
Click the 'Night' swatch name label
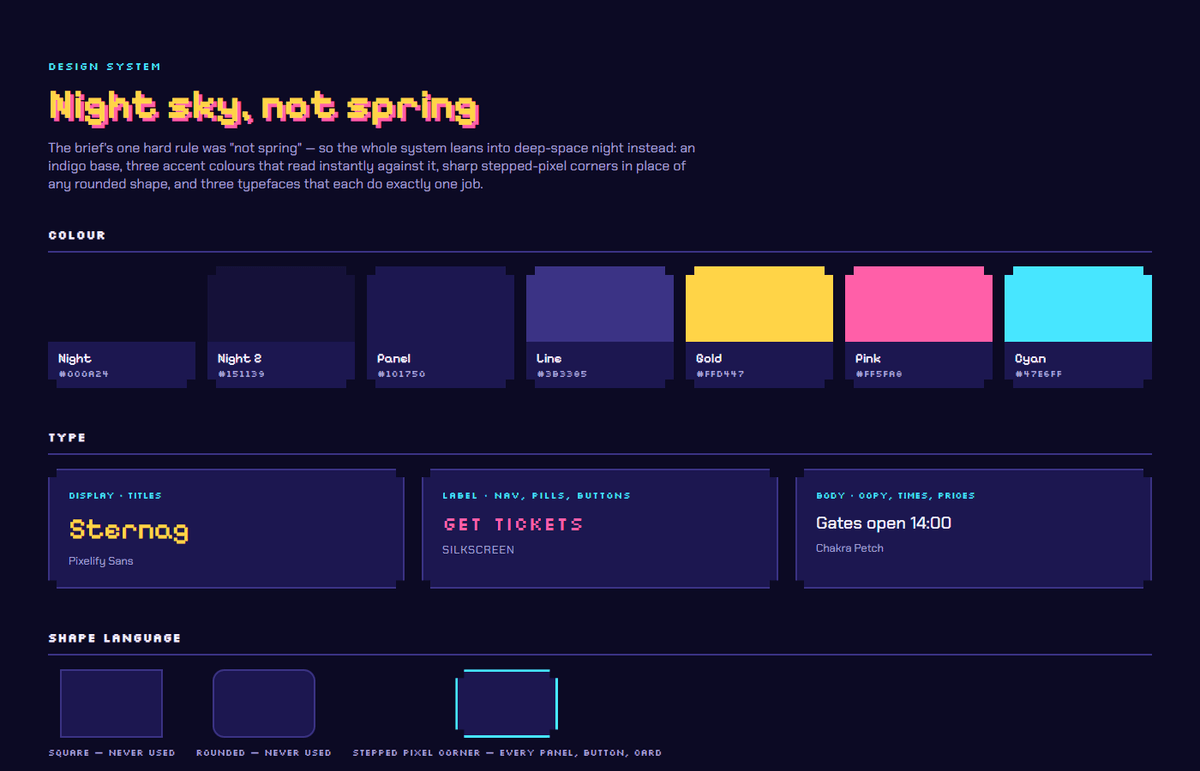(75, 358)
